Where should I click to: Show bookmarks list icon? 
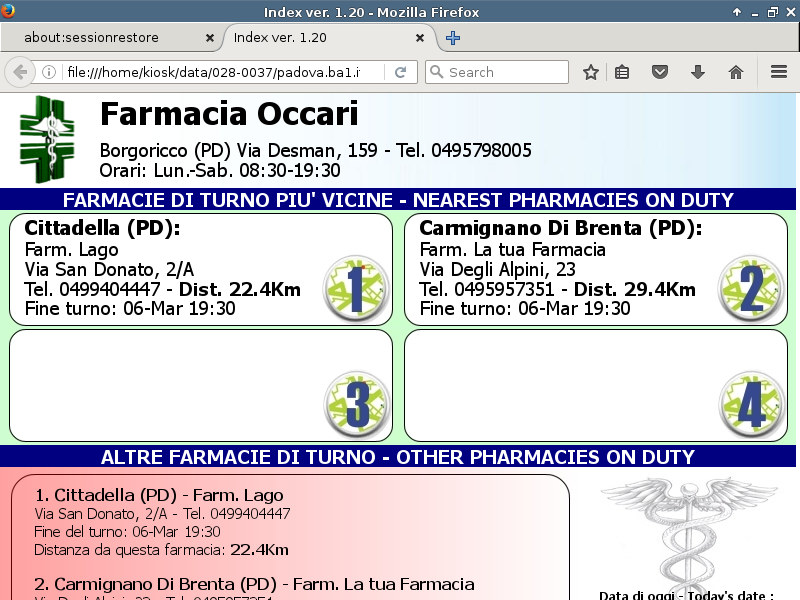pyautogui.click(x=623, y=72)
